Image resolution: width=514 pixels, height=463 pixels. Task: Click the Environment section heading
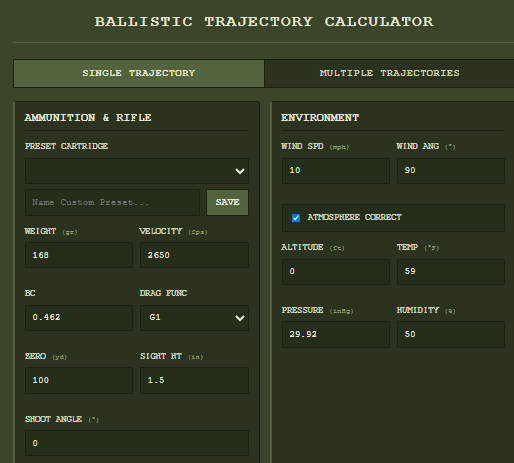[320, 118]
